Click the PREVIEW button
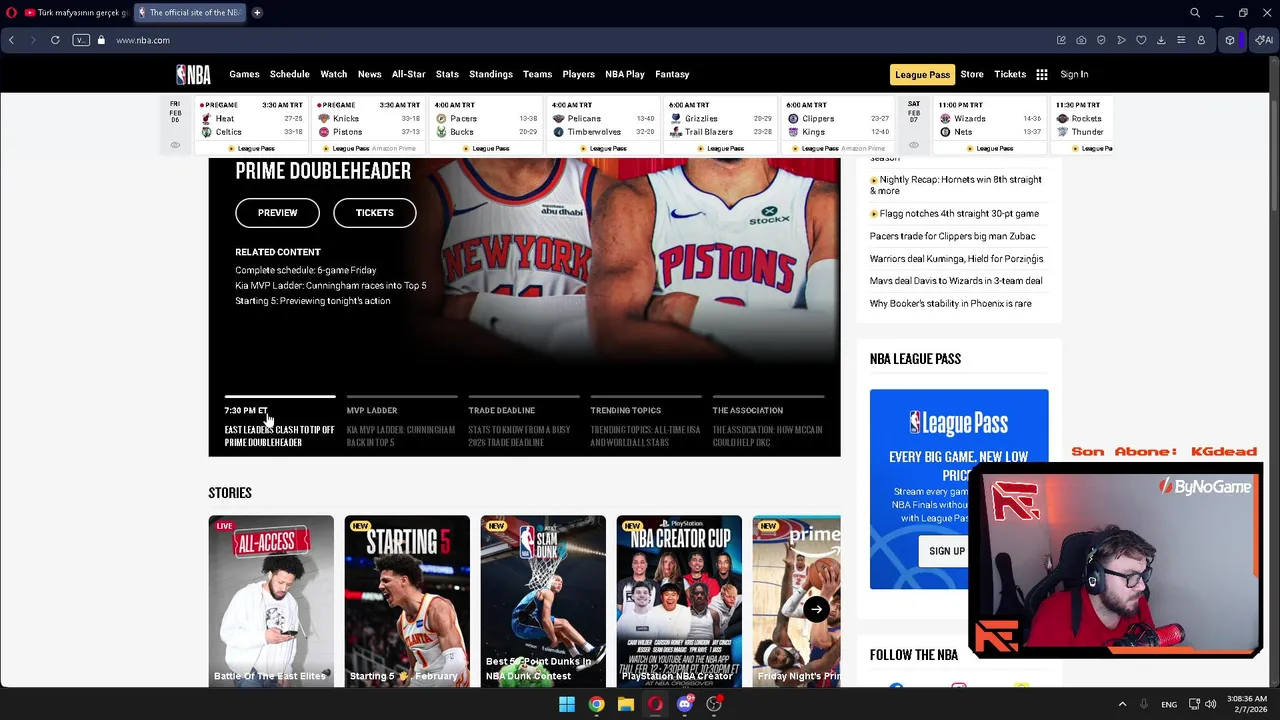 click(277, 213)
